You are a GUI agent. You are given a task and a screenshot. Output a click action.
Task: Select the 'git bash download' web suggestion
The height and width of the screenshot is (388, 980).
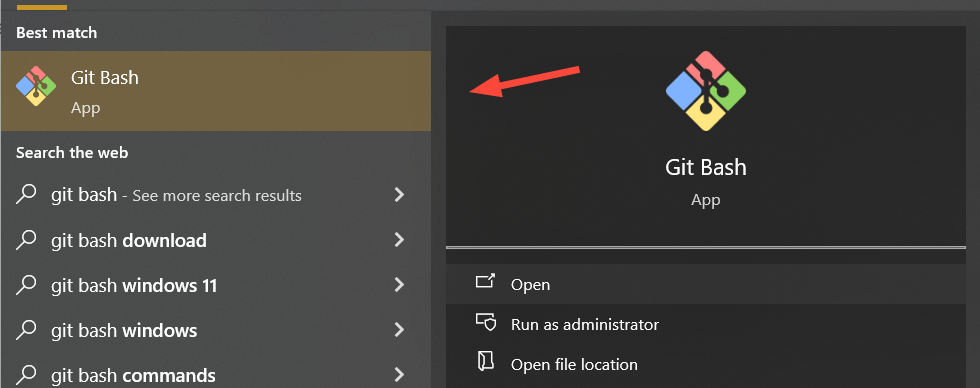pyautogui.click(x=216, y=241)
